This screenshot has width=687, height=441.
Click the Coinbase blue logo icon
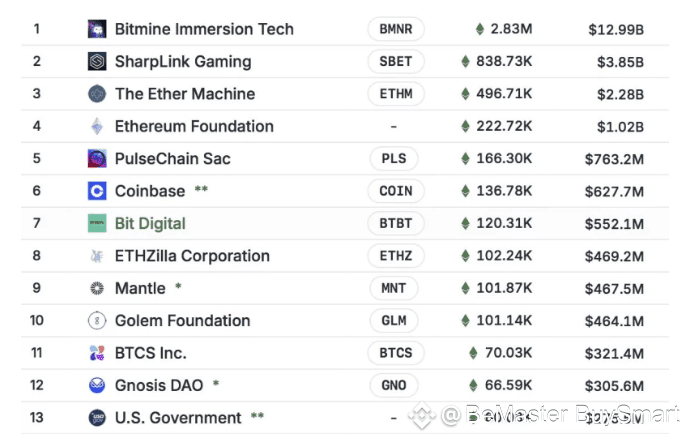(x=97, y=191)
